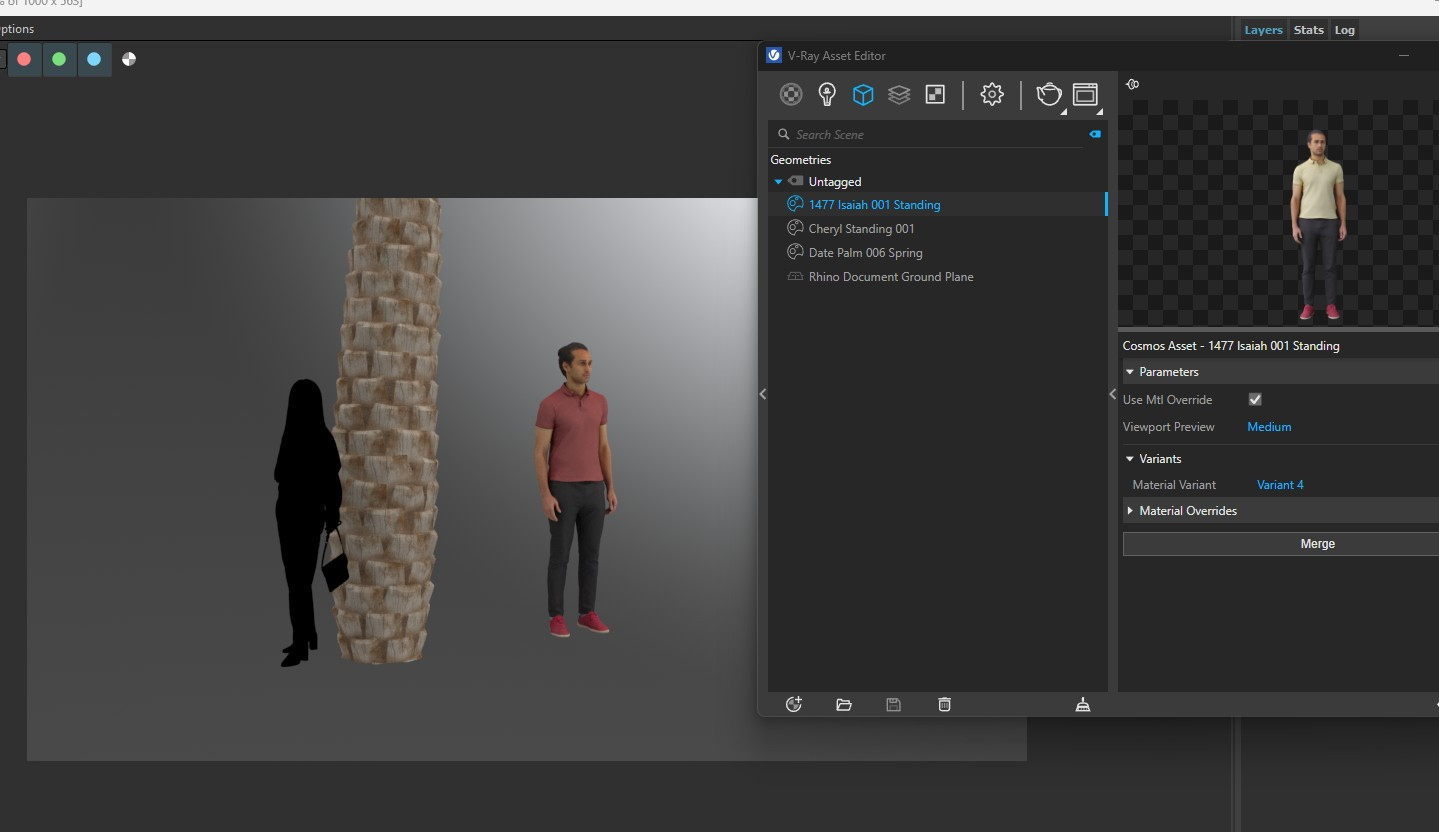Collapse the right properties panel arrow

tap(1113, 394)
